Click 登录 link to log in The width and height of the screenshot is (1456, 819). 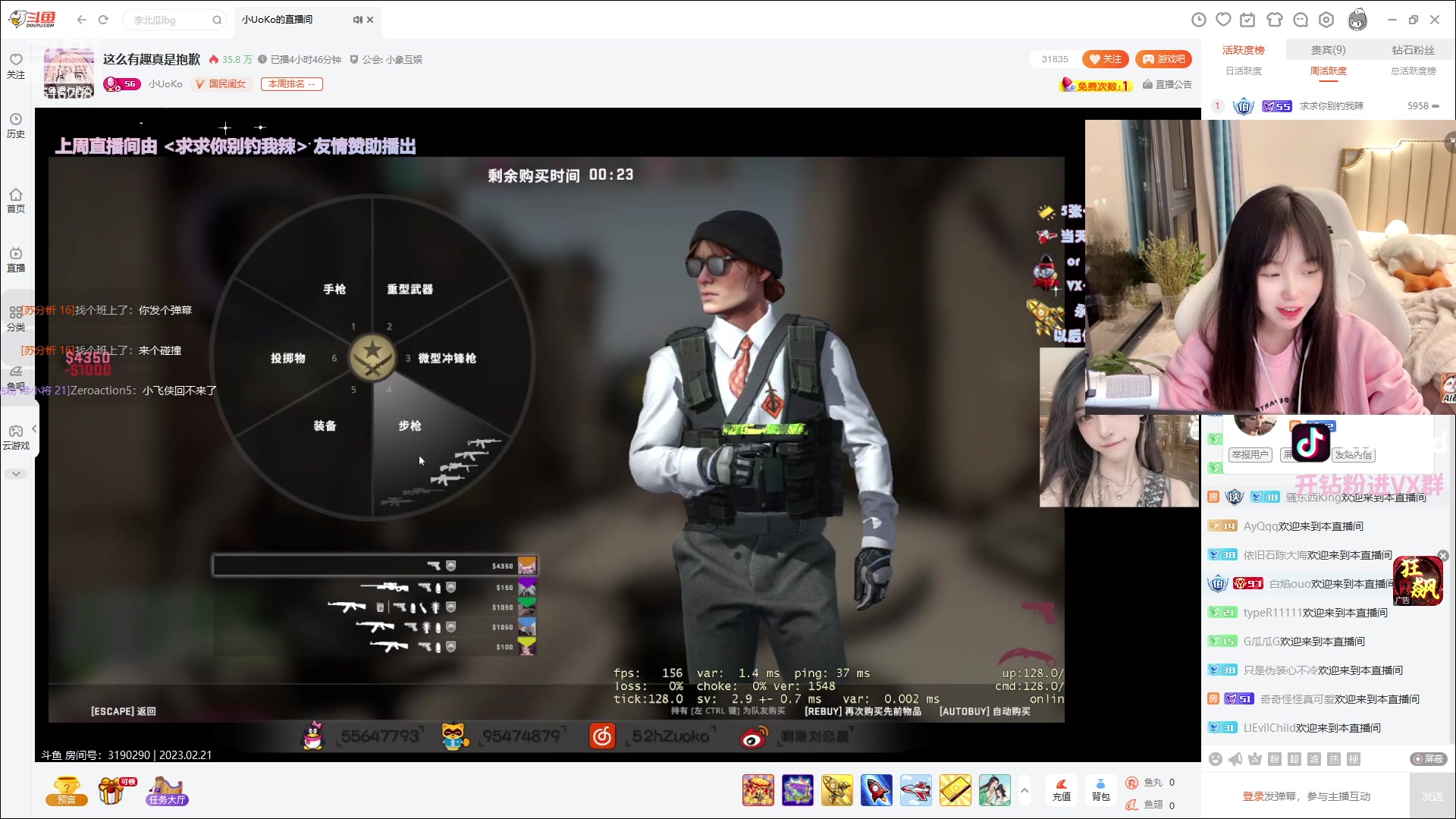click(1253, 796)
